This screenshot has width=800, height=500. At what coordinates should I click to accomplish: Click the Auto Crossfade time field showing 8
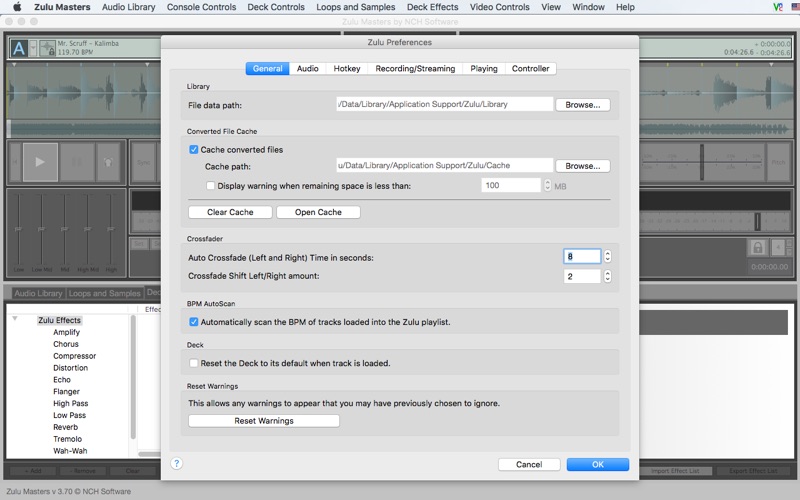582,256
